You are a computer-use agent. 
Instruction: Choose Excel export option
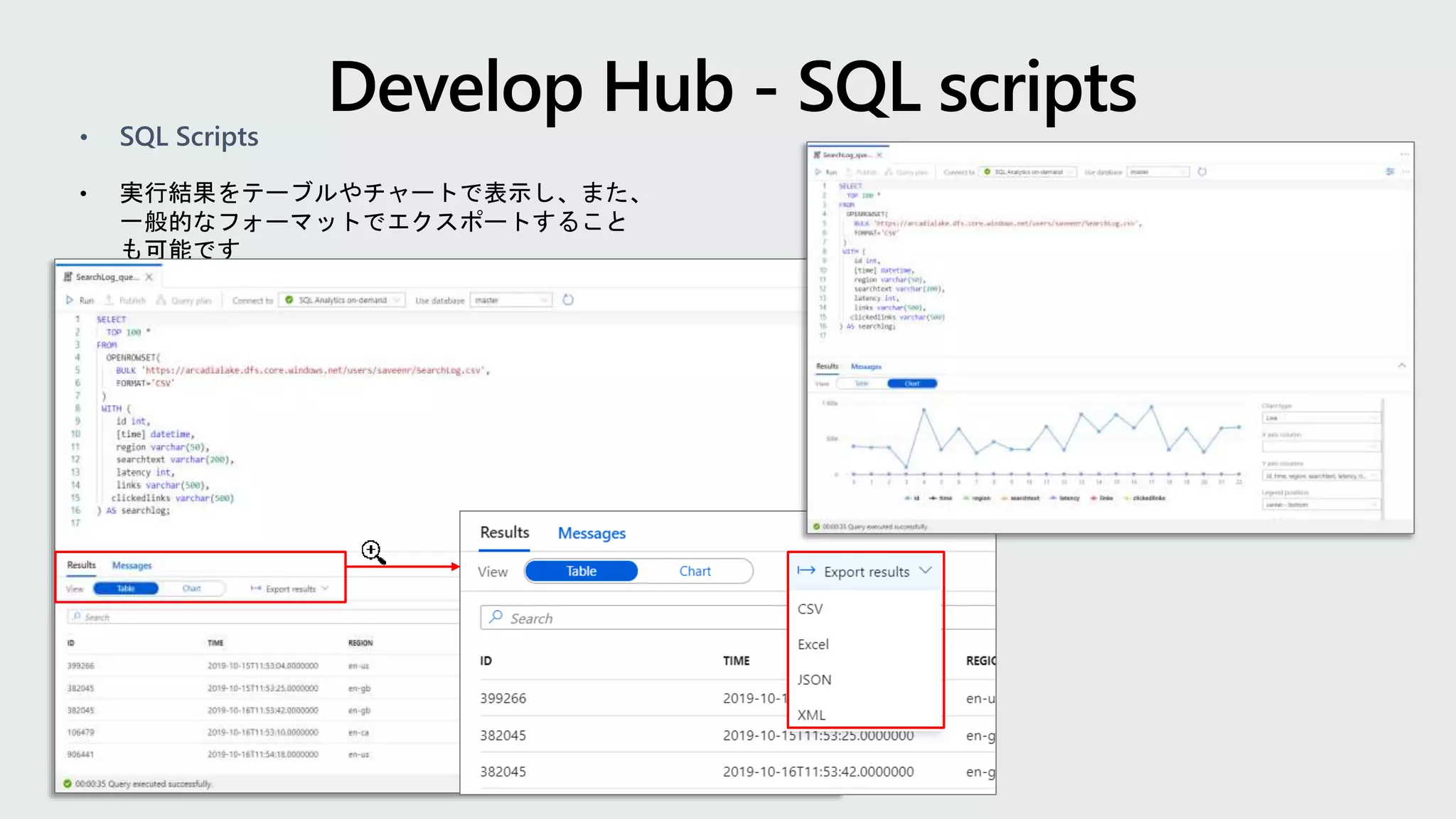click(x=813, y=644)
